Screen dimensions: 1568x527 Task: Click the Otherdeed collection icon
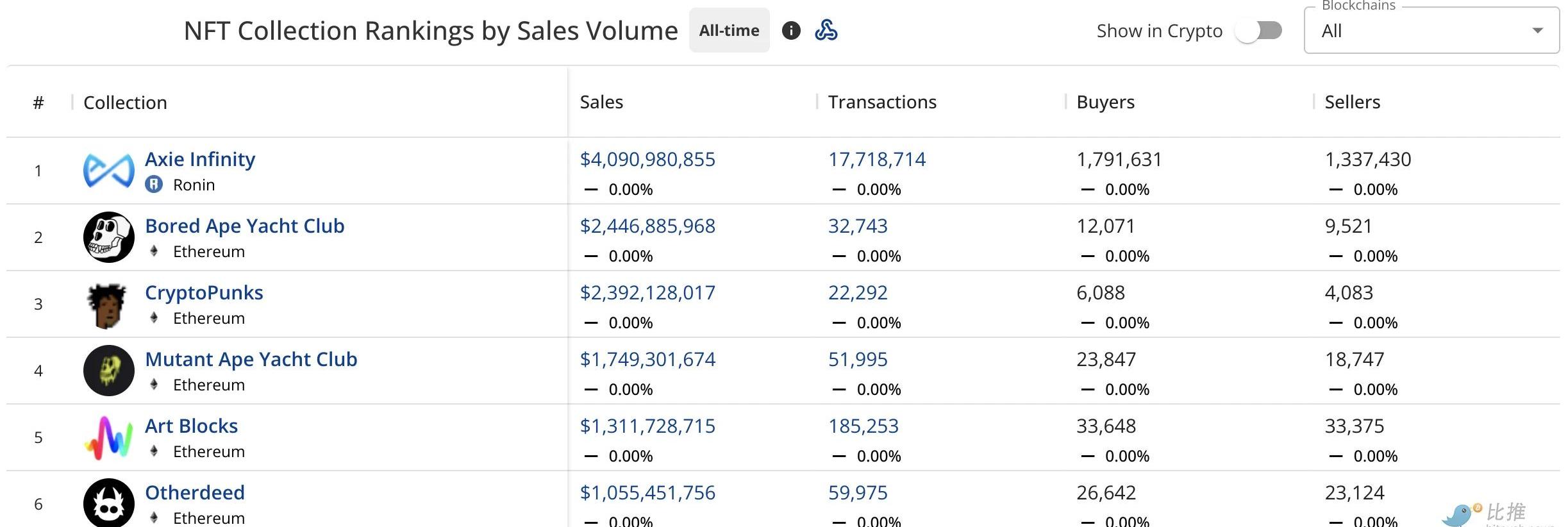[108, 503]
